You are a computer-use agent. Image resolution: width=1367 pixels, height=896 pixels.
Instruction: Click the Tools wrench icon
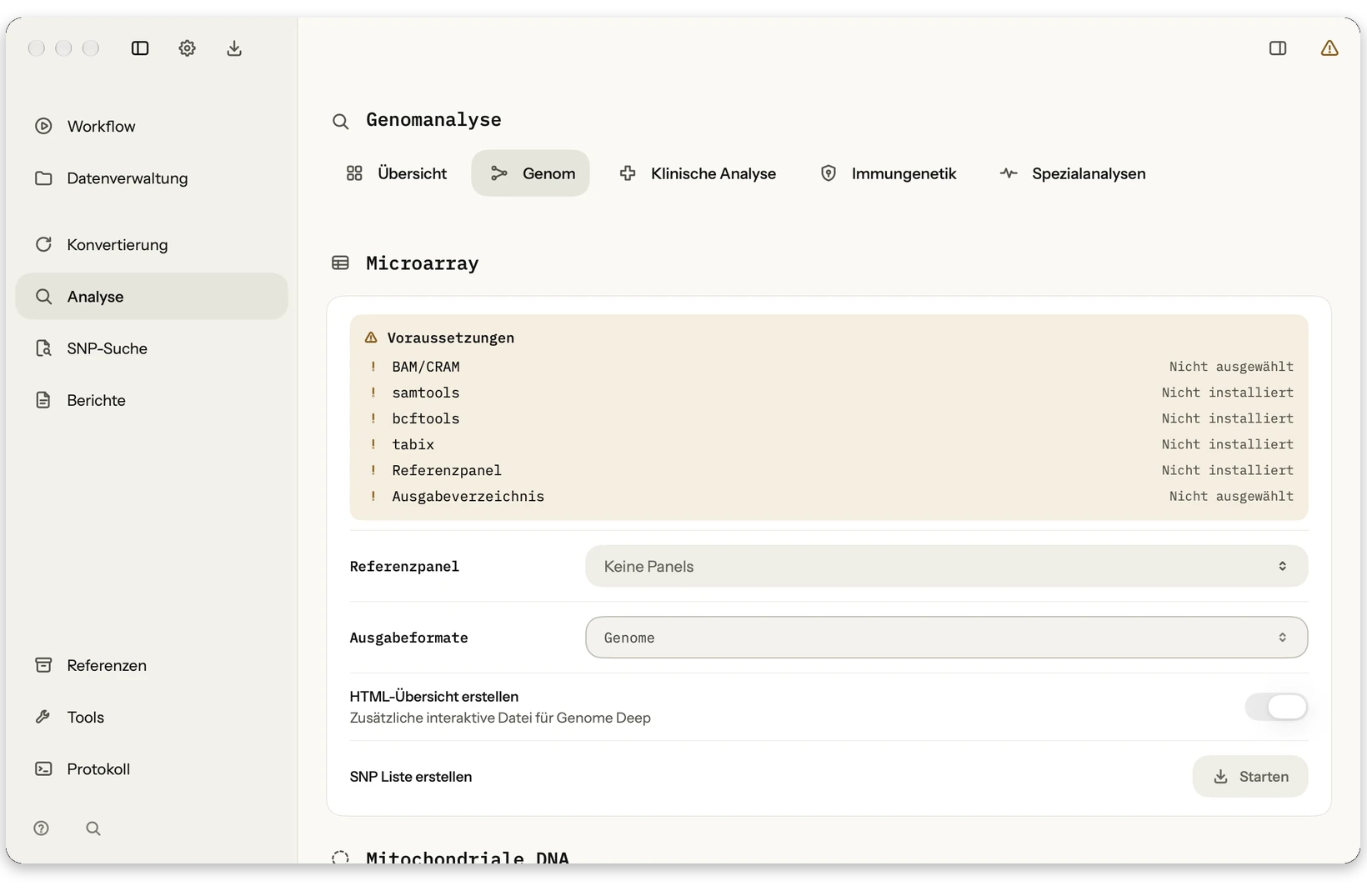pyautogui.click(x=43, y=717)
